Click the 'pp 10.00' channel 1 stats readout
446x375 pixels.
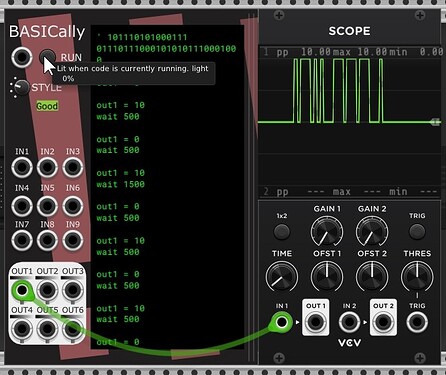click(x=303, y=52)
